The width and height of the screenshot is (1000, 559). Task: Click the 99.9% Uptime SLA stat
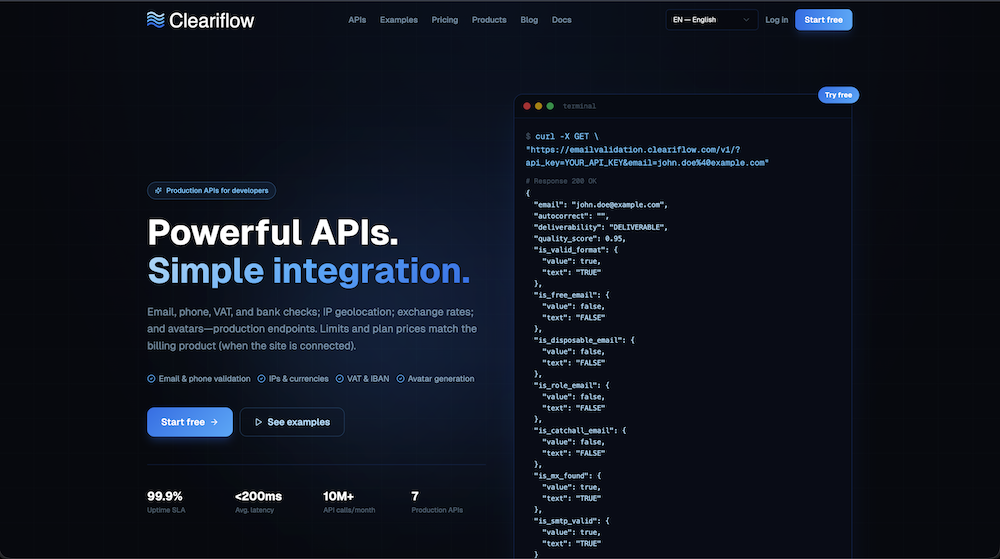pyautogui.click(x=166, y=502)
